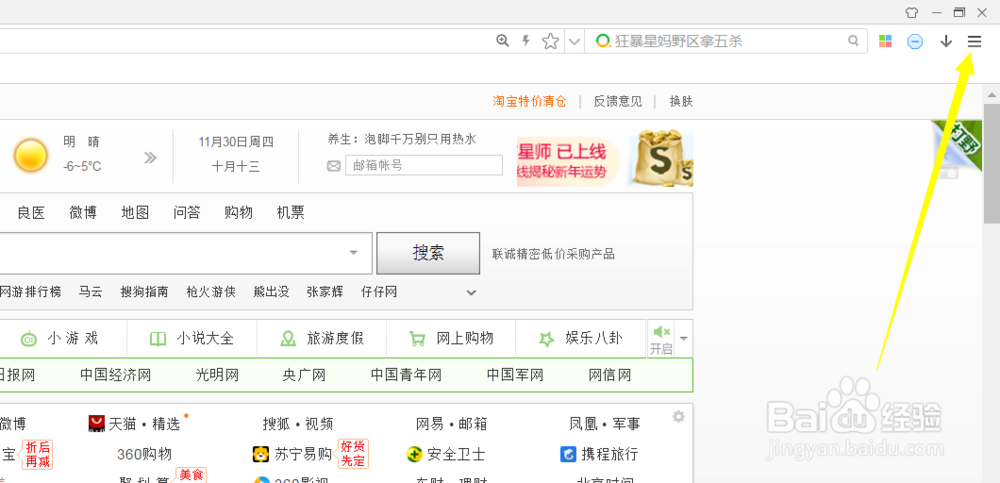This screenshot has height=483, width=1000.
Task: Open 网易·邮箱 link
Action: click(452, 424)
